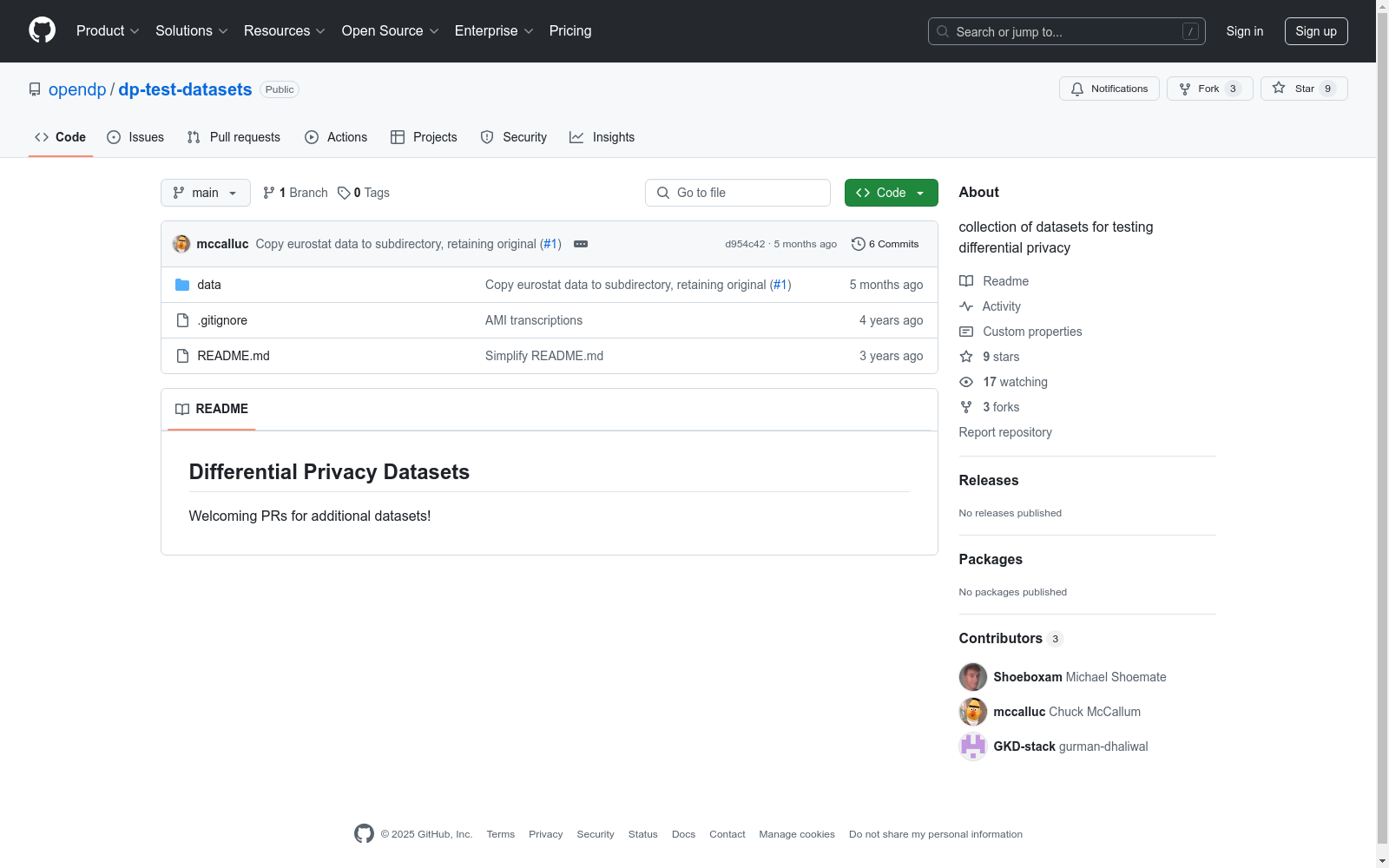Viewport: 1389px width, 868px height.
Task: Open the data folder
Action: pos(209,285)
